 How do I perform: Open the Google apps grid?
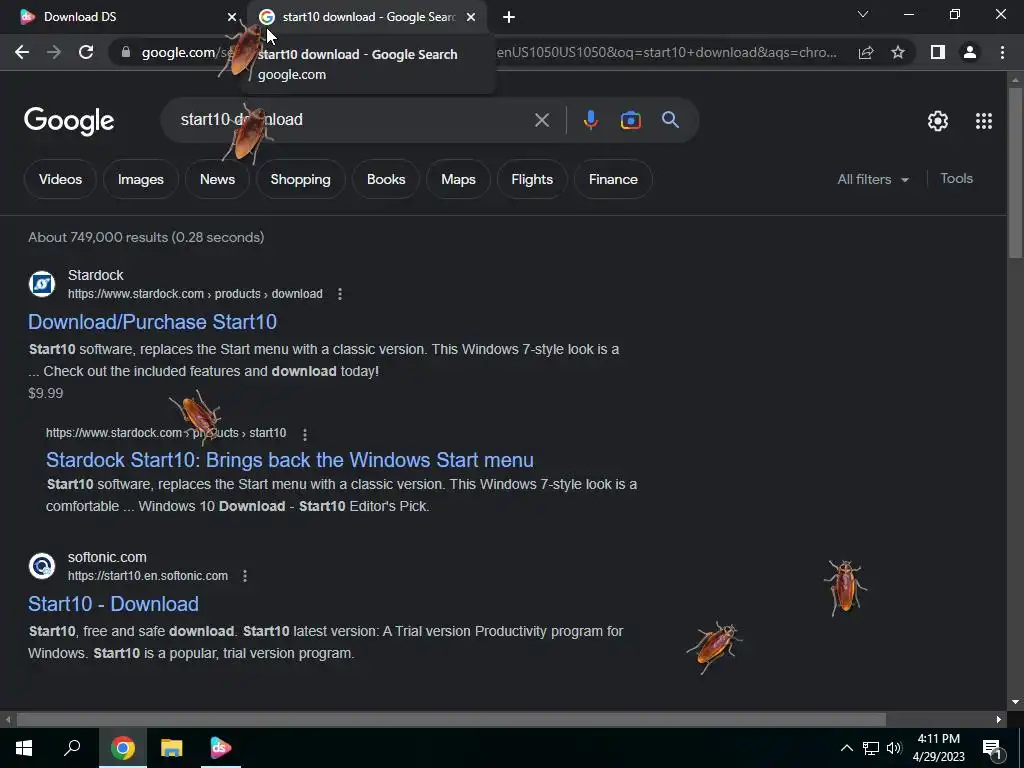pyautogui.click(x=984, y=121)
